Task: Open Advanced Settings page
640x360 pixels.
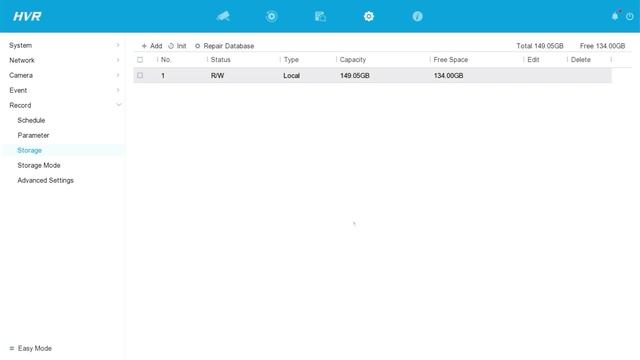Action: tap(45, 180)
